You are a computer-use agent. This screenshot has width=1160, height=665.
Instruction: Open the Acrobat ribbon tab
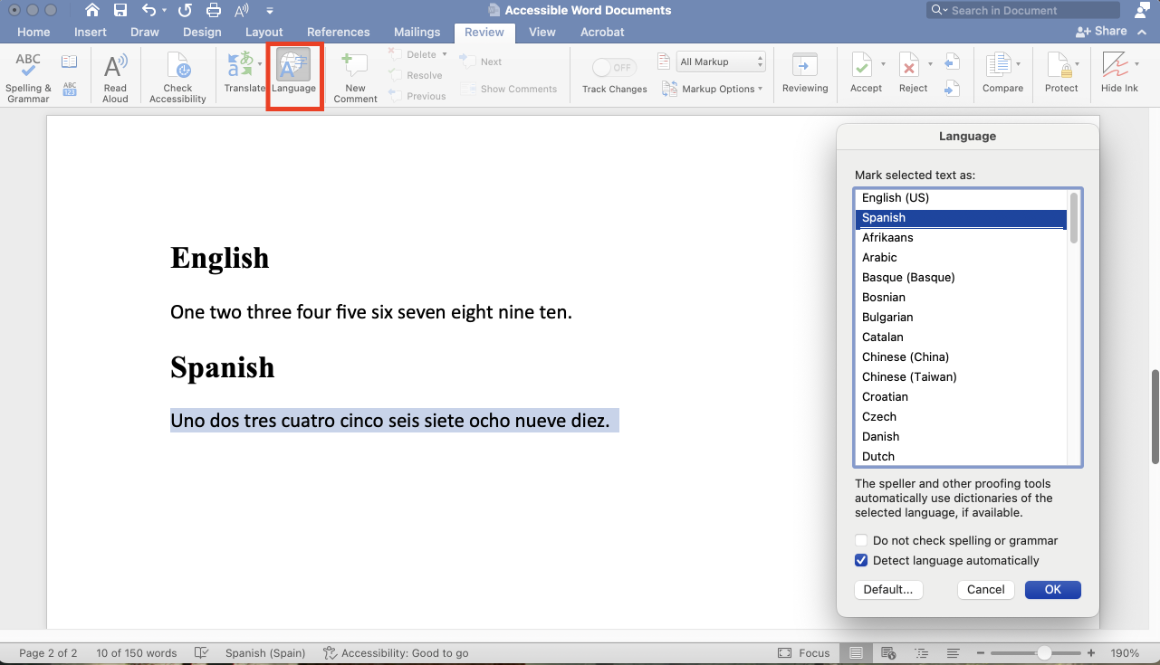point(601,31)
